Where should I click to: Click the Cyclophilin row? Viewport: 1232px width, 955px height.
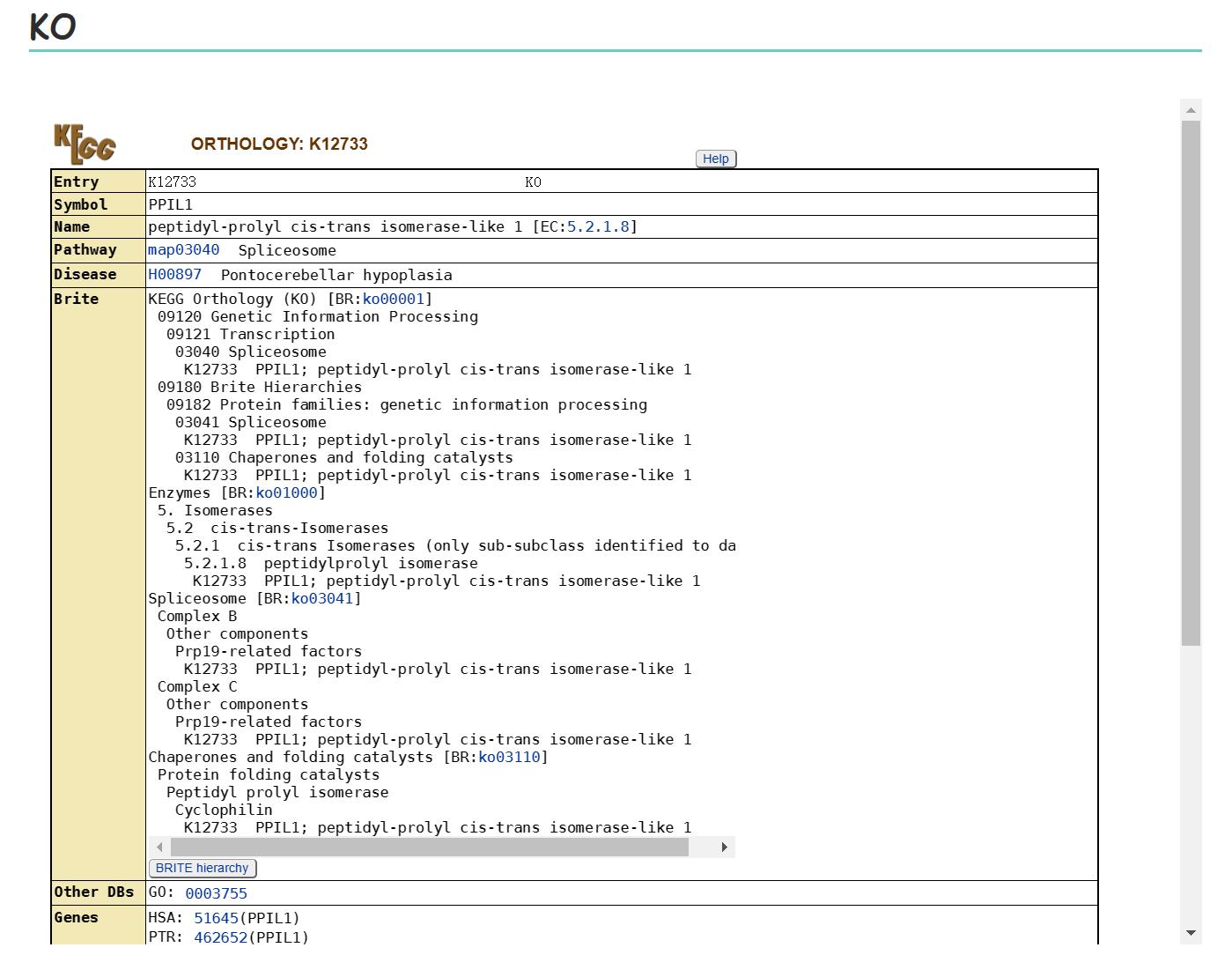(224, 810)
